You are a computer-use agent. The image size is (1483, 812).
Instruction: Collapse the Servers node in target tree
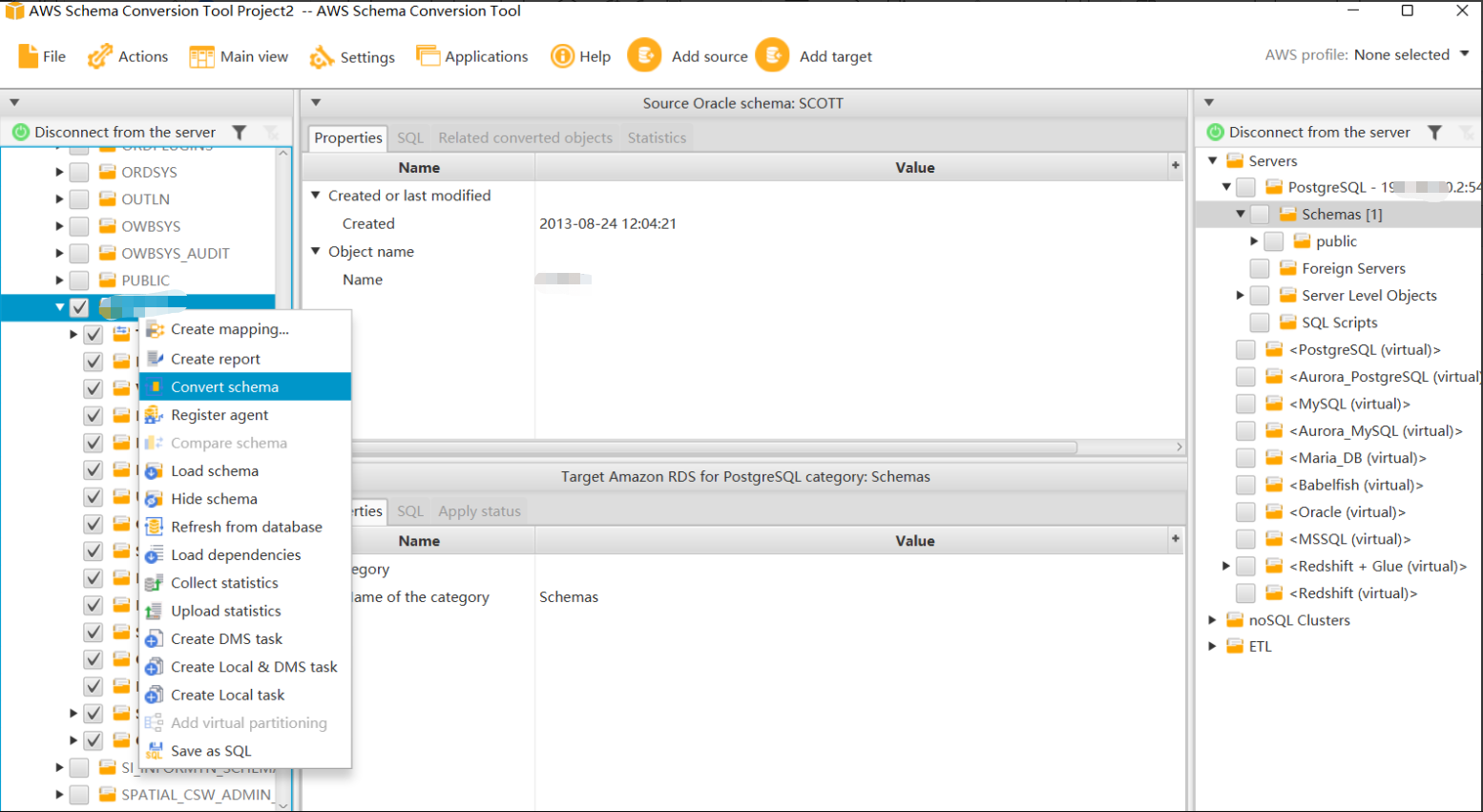1213,160
